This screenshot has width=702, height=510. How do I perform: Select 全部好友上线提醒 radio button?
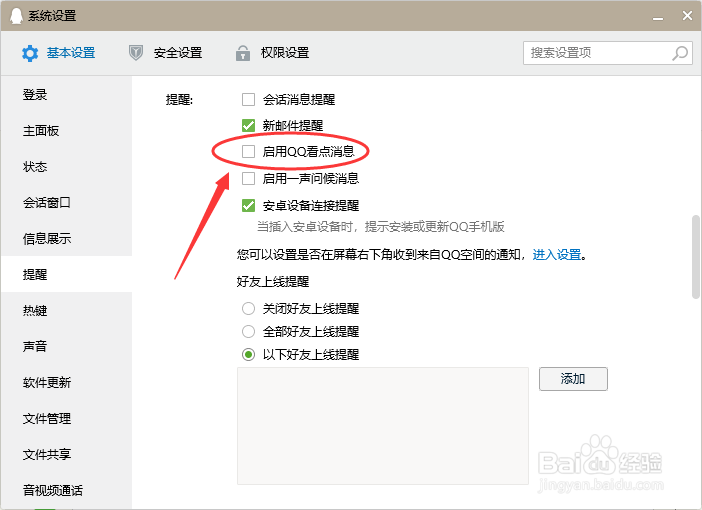pos(248,332)
